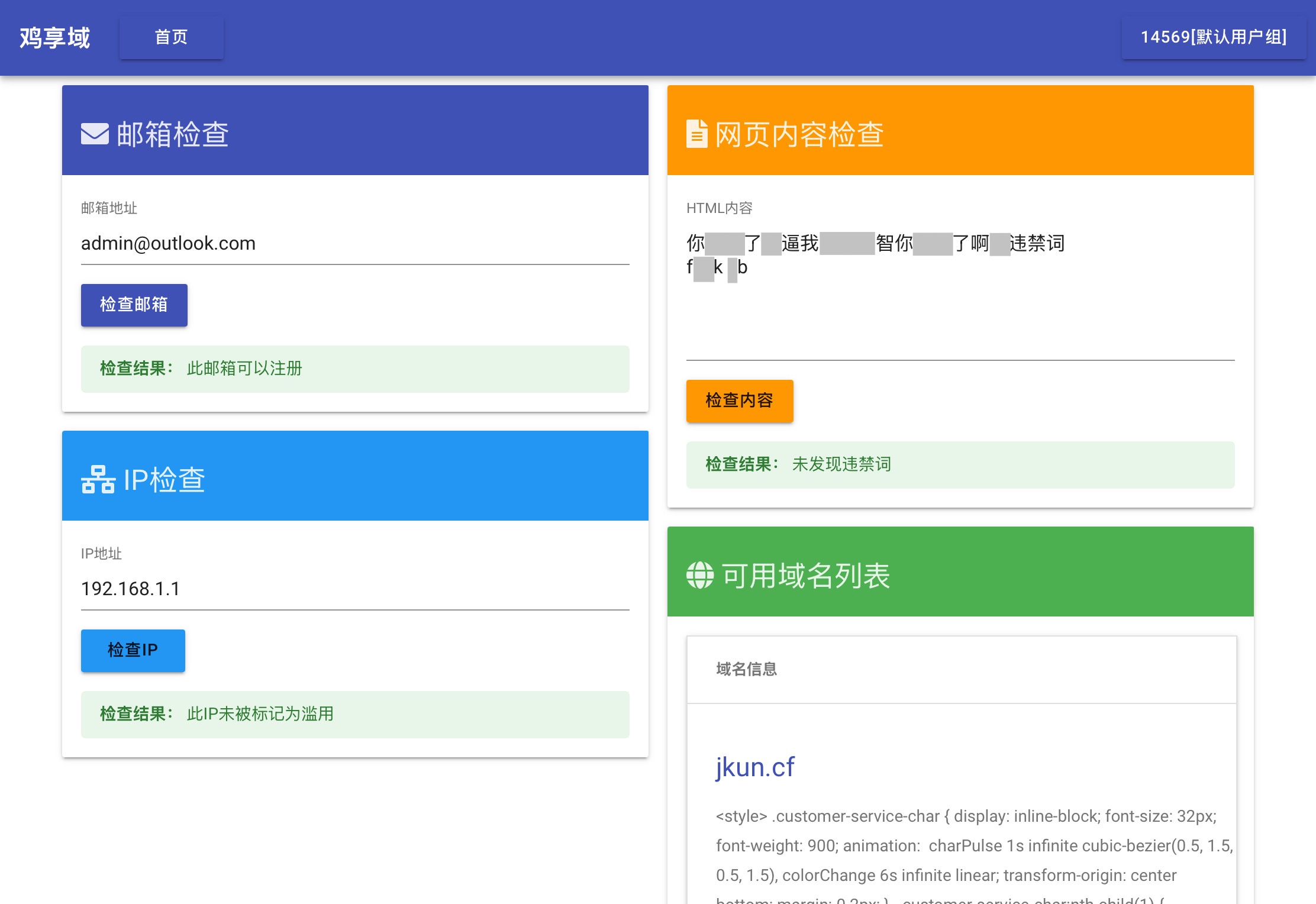Image resolution: width=1316 pixels, height=904 pixels.
Task: Click the network icon beside IP检查
Action: coord(98,479)
